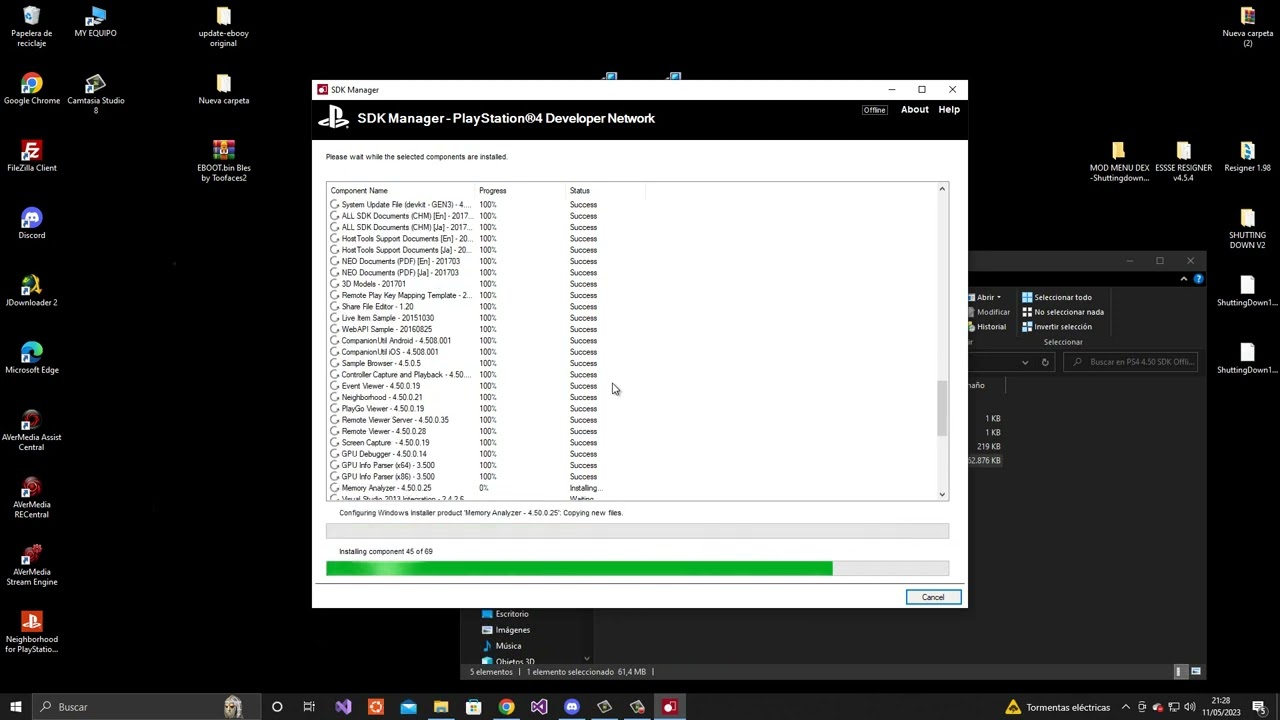Click Component Name column header
Screen dimensions: 1280x720
coord(401,190)
